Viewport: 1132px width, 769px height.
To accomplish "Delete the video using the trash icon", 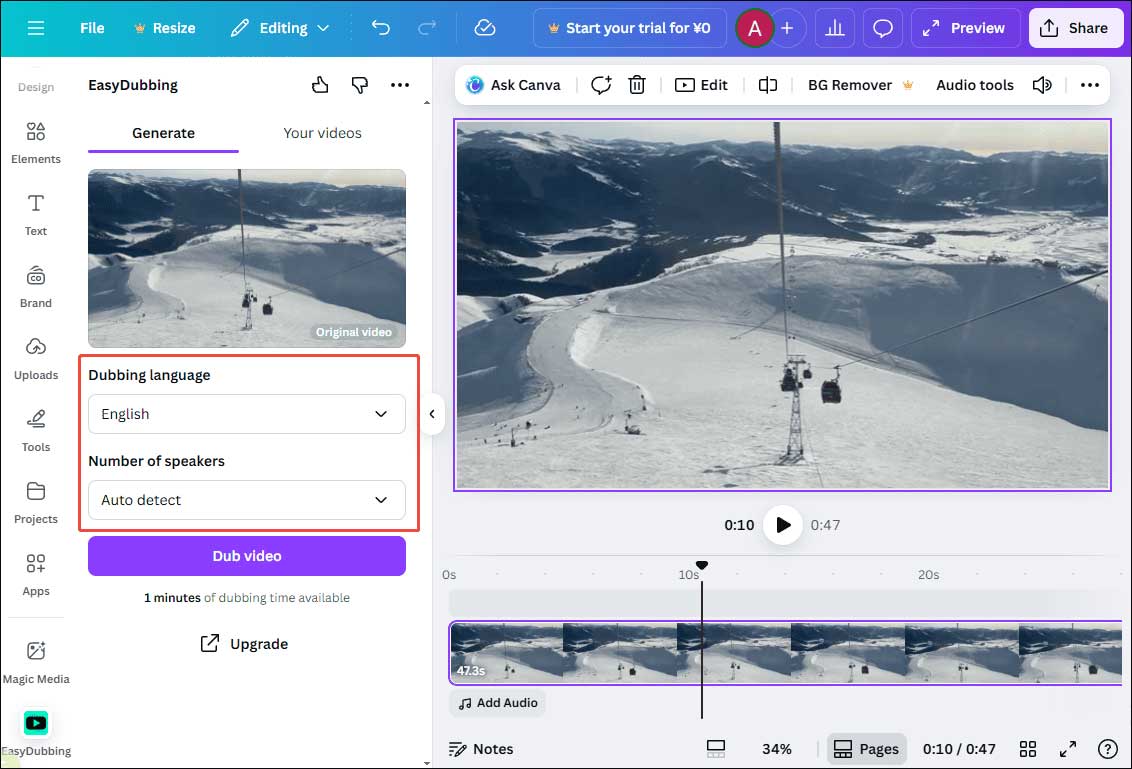I will pyautogui.click(x=637, y=85).
